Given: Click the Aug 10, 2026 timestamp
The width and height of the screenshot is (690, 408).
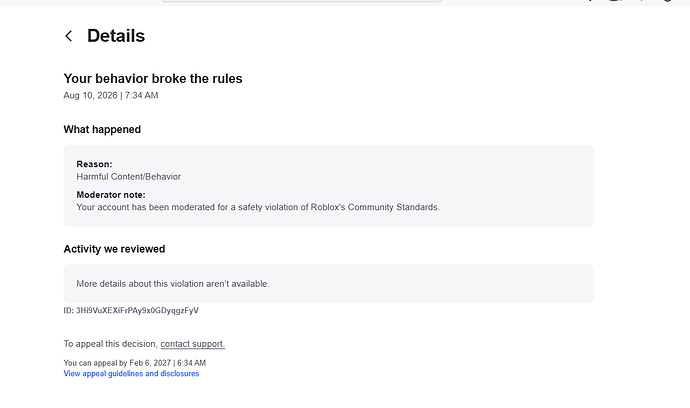Looking at the screenshot, I should (110, 96).
